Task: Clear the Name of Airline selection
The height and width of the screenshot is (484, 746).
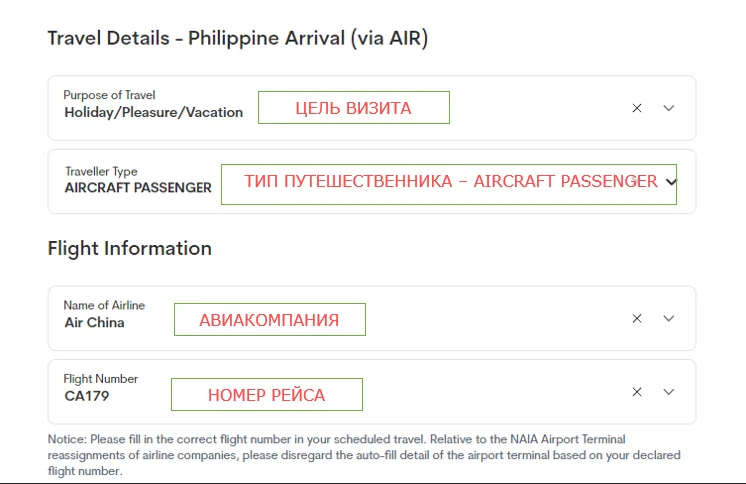Action: tap(637, 319)
